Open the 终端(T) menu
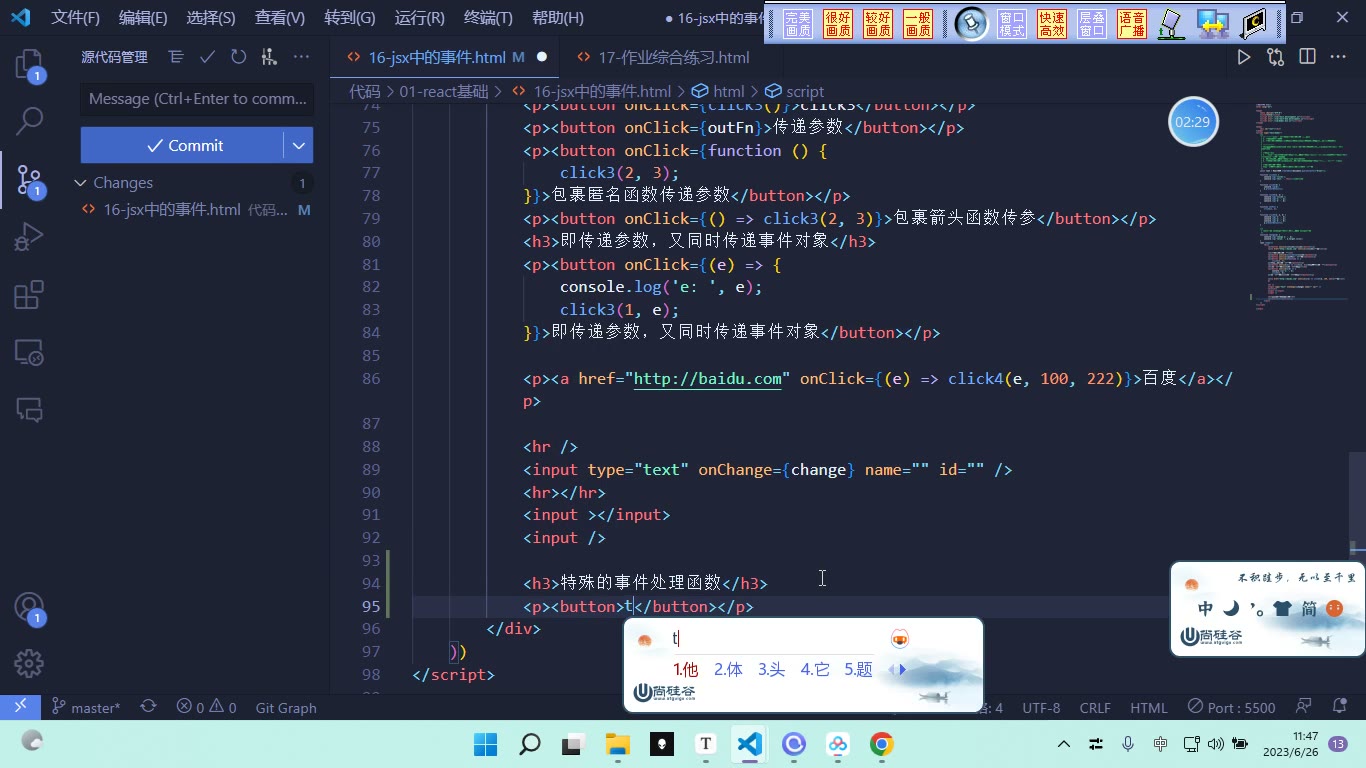1366x768 pixels. coord(488,18)
